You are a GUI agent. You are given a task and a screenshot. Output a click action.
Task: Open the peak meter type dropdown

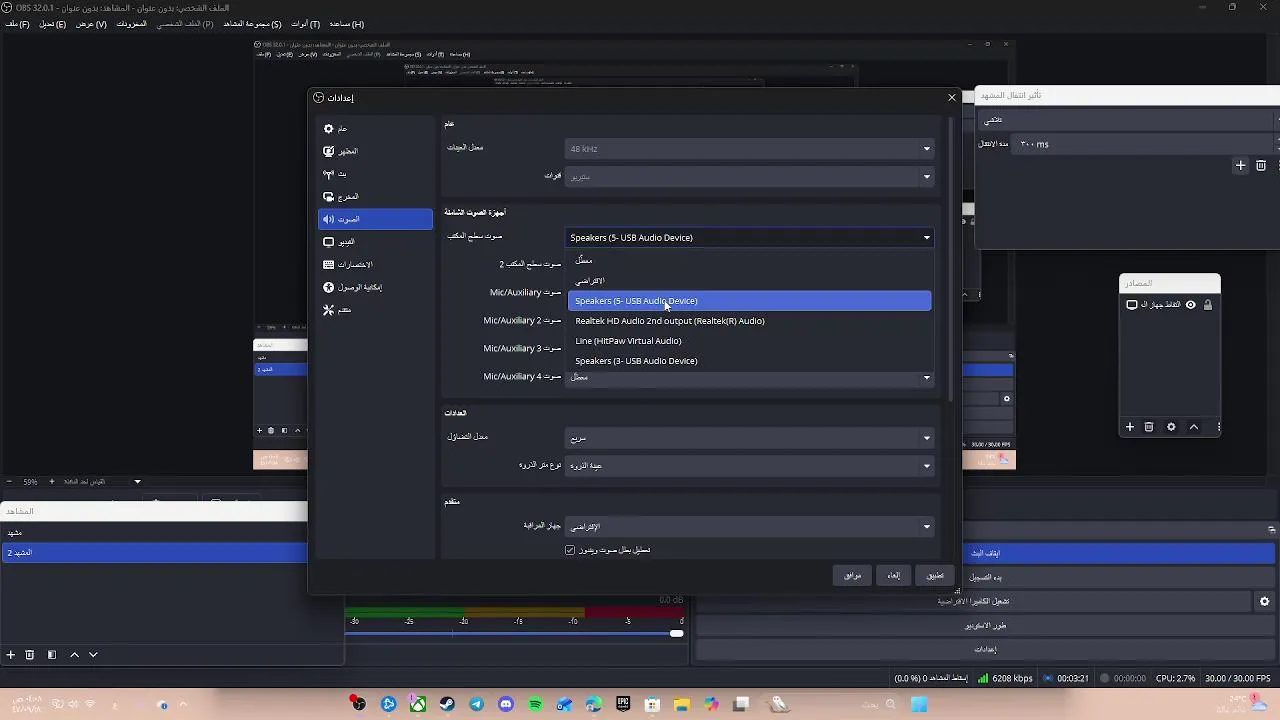[749, 466]
